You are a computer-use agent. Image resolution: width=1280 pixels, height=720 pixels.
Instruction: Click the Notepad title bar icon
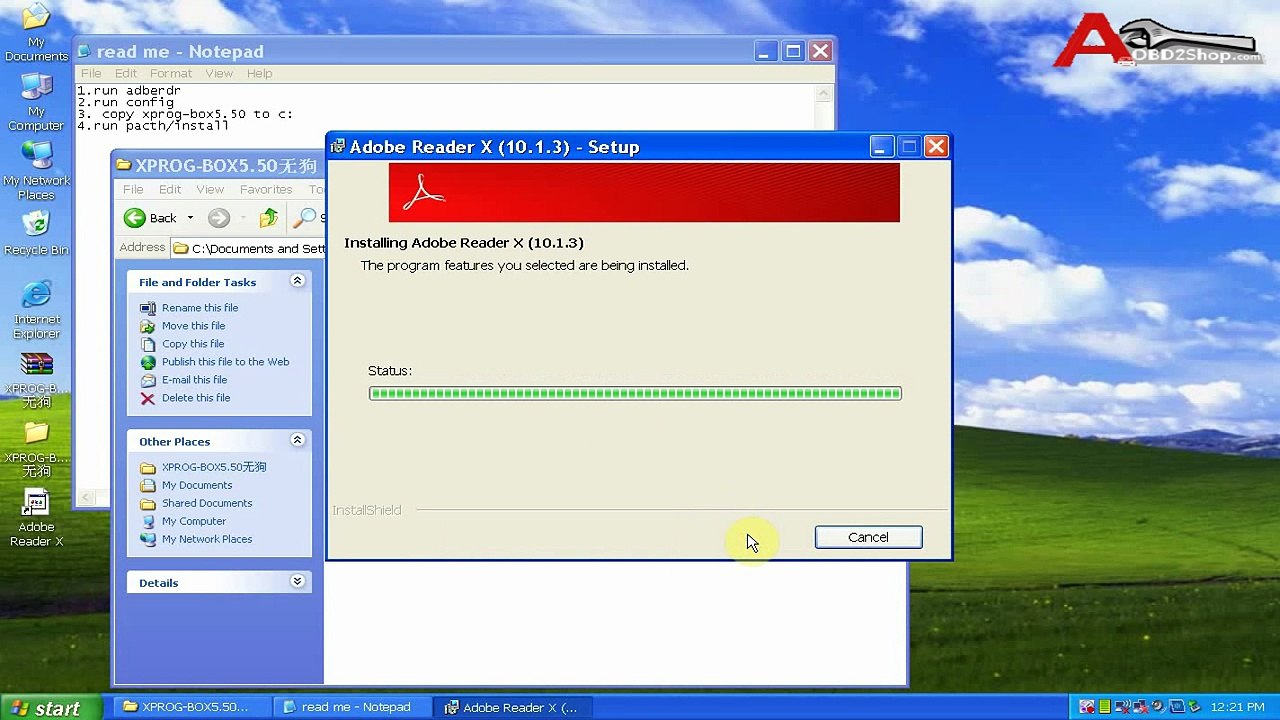85,51
